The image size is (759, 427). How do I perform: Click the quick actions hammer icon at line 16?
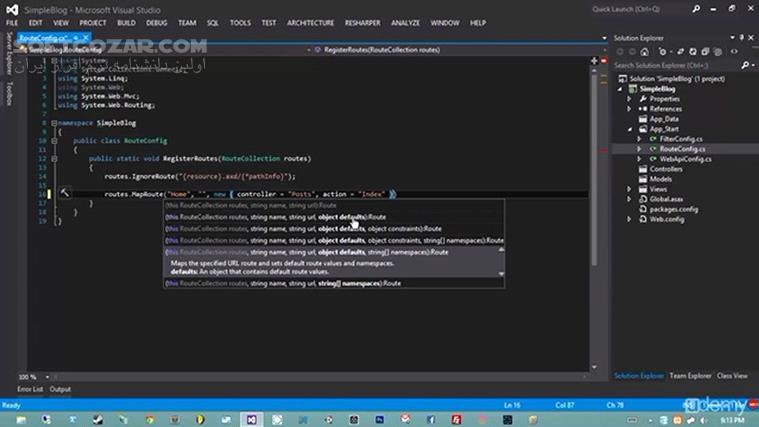point(64,193)
